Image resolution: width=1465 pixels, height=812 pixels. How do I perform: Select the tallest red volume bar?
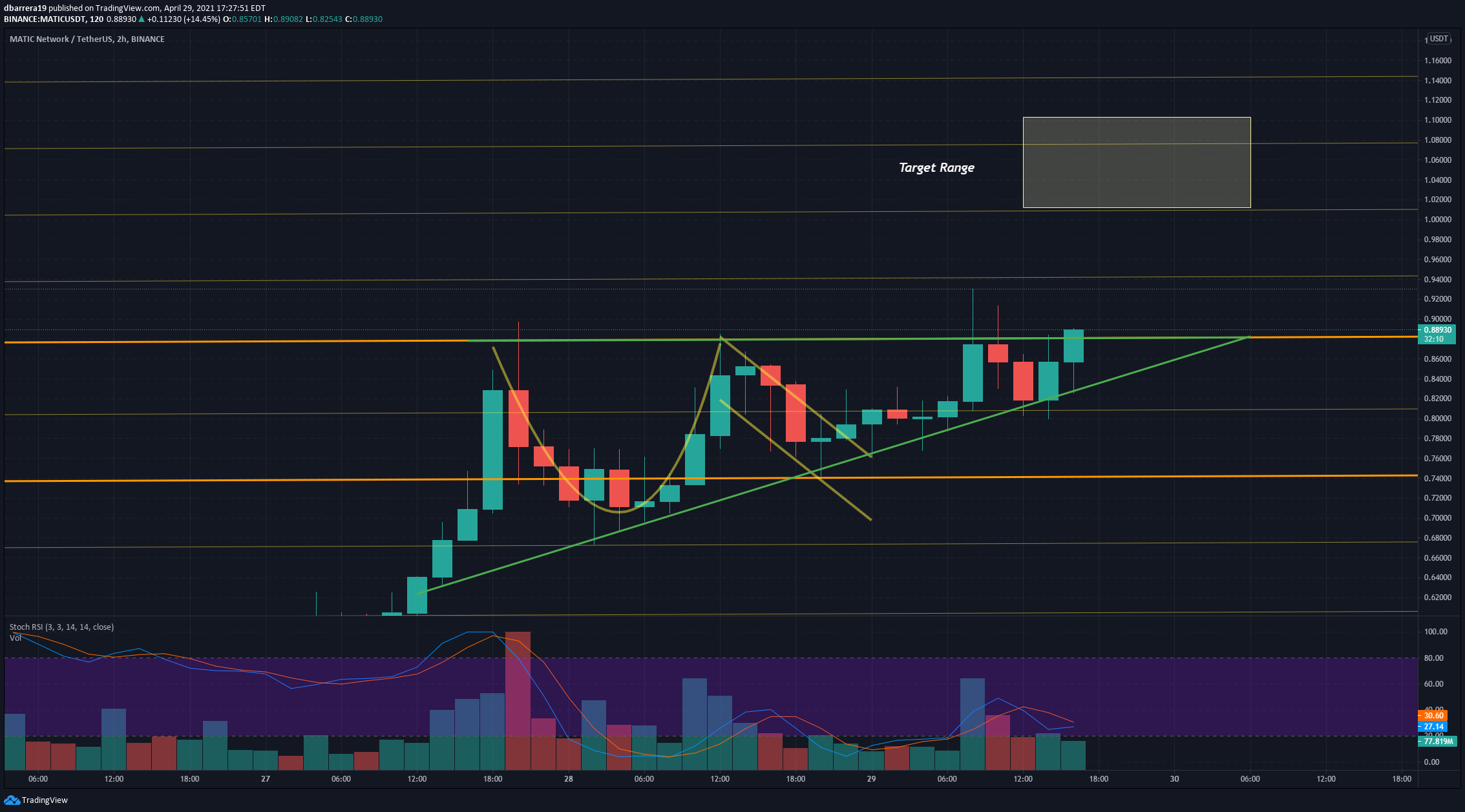point(518,701)
